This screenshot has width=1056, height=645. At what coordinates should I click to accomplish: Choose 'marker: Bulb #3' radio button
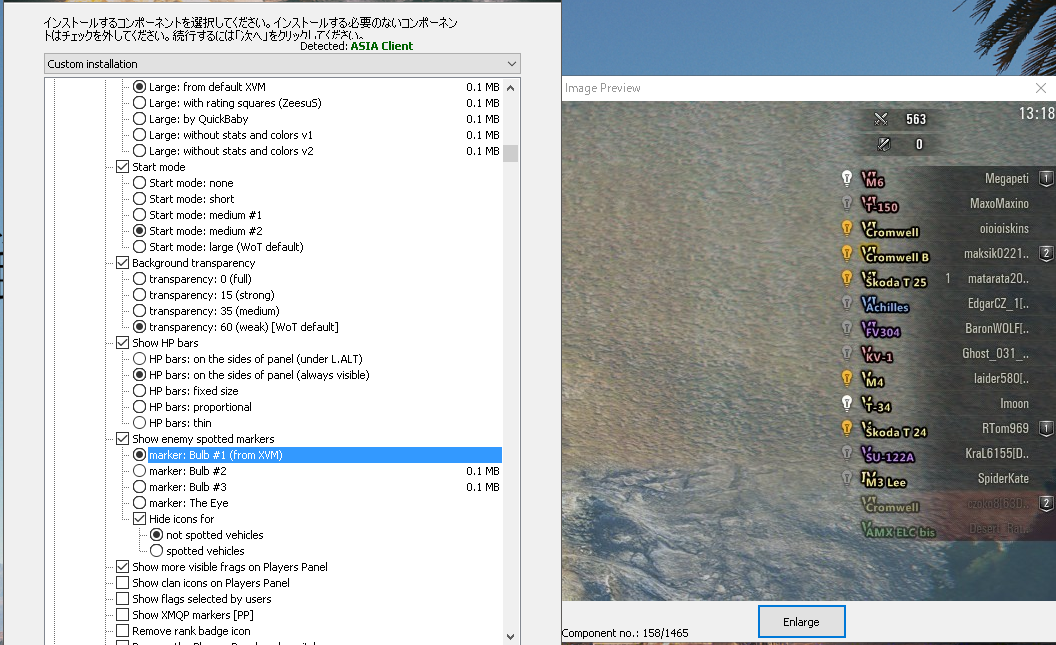pos(139,487)
